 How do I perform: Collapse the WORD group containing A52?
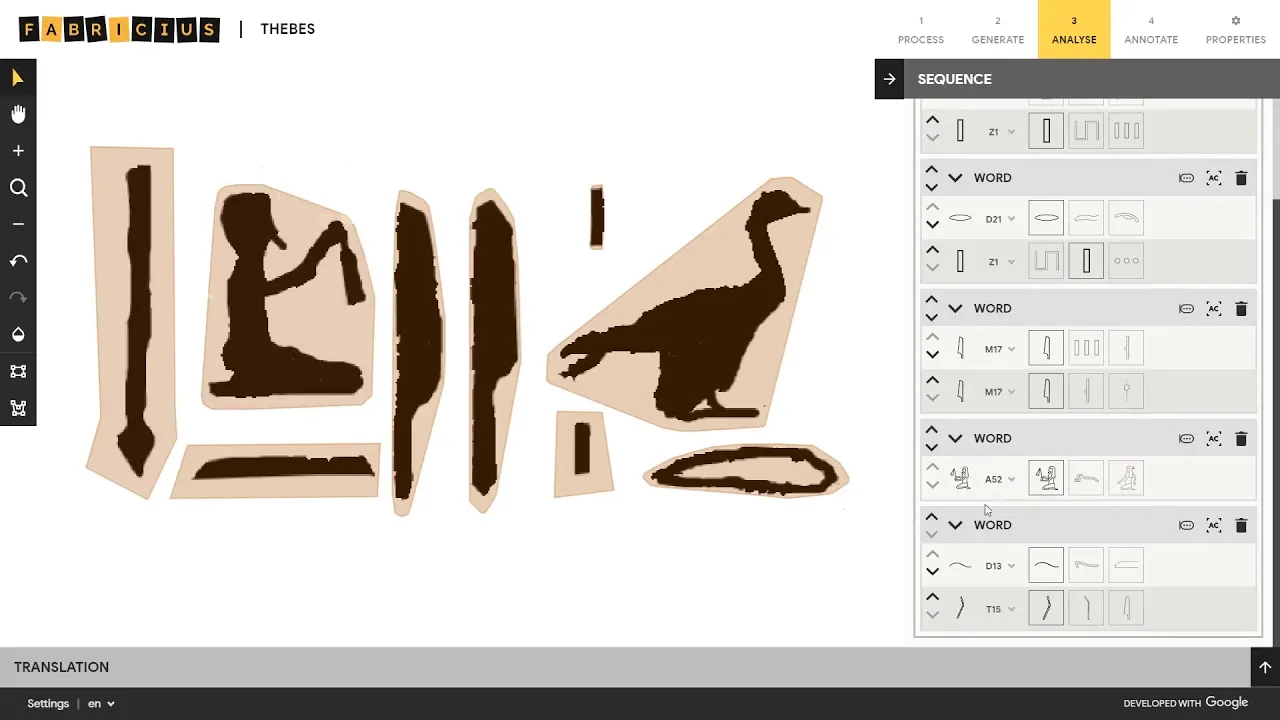coord(955,439)
